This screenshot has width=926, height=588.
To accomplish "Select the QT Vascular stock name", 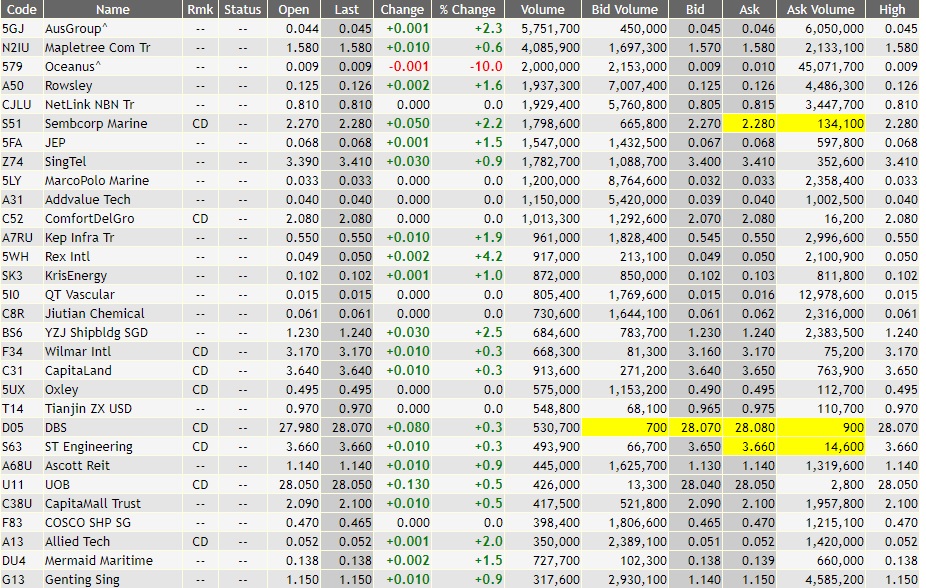I will tap(80, 295).
